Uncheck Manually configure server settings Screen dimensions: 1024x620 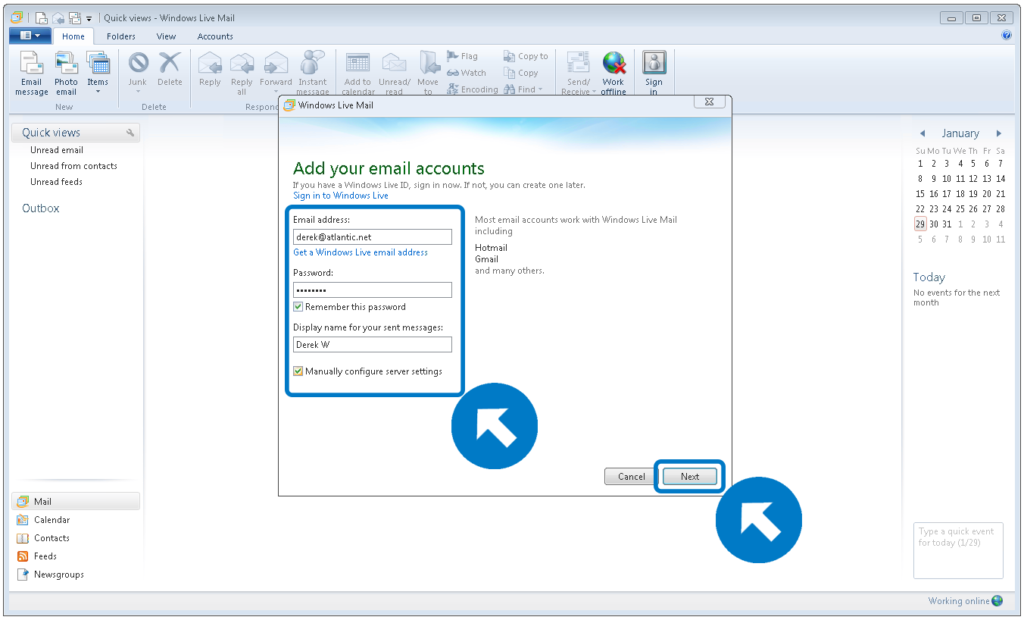(298, 371)
